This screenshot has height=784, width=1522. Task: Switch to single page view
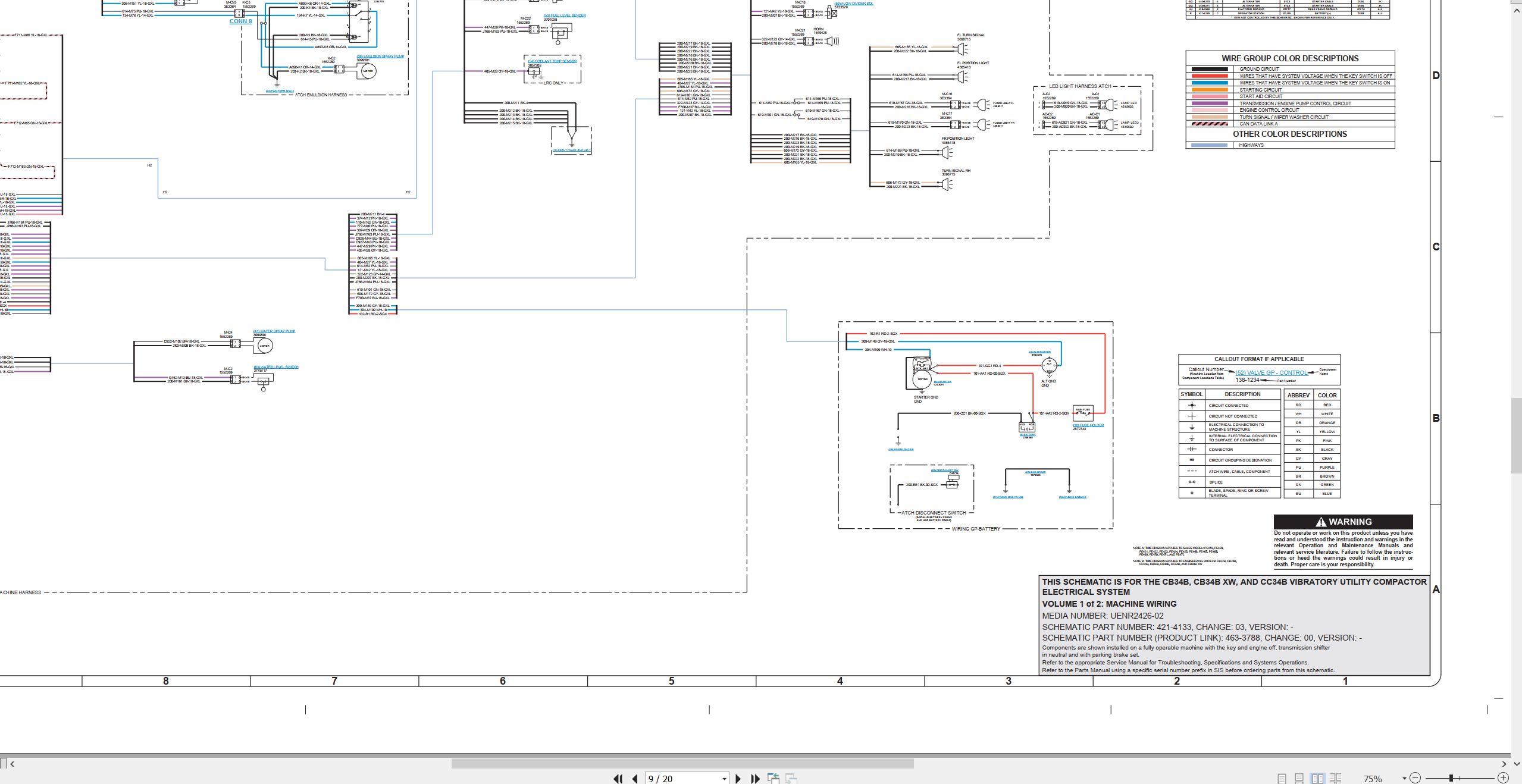1282,778
